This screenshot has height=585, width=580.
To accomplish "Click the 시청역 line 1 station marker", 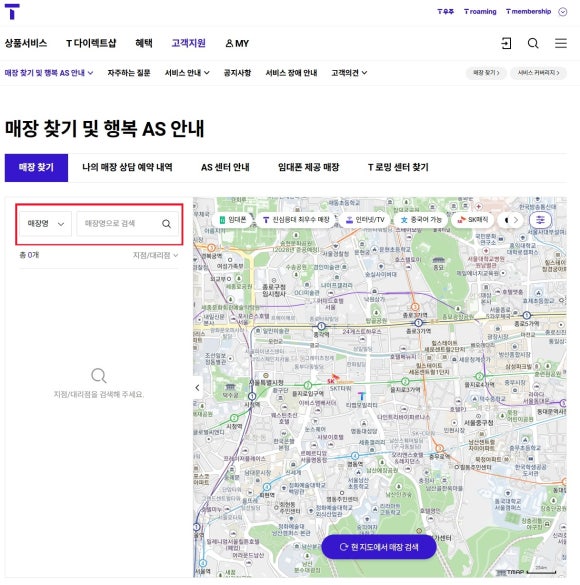I will click(252, 396).
